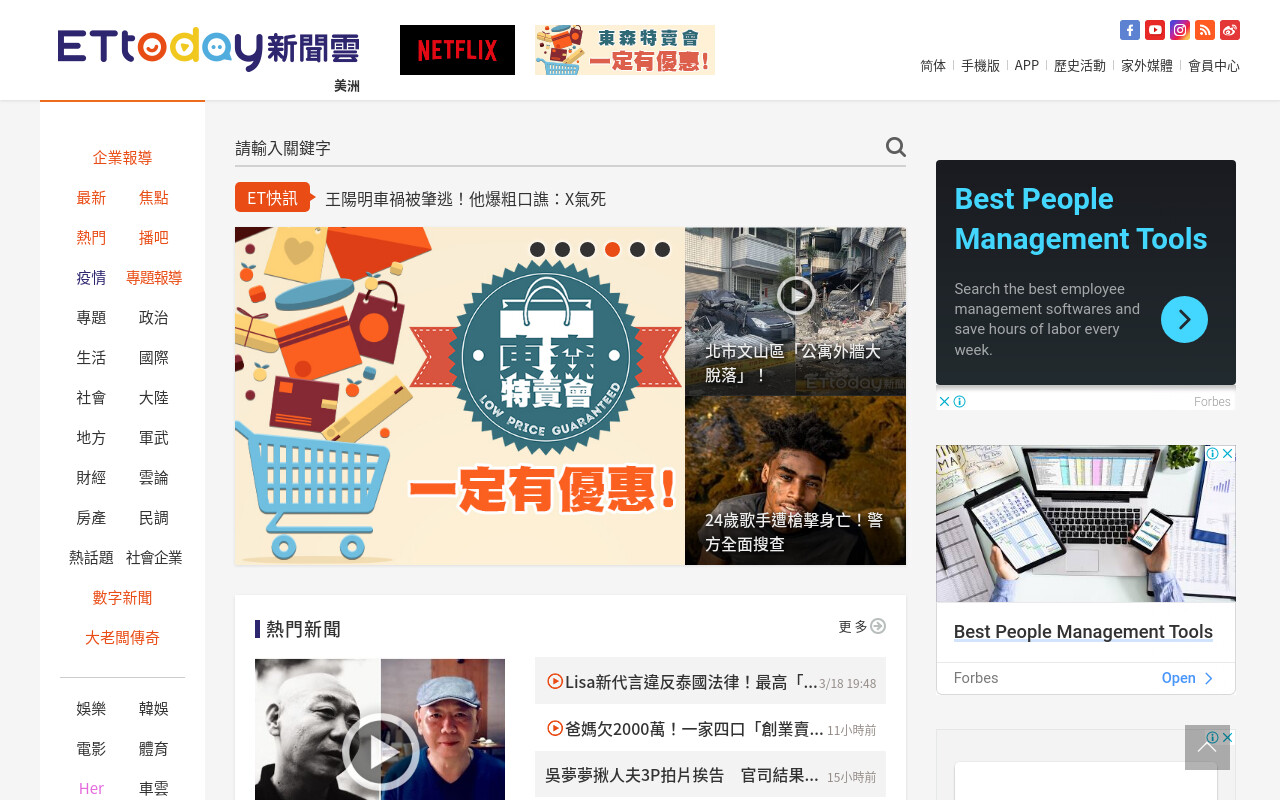1280x800 pixels.
Task: Click the 美洲 region label
Action: pyautogui.click(x=347, y=86)
